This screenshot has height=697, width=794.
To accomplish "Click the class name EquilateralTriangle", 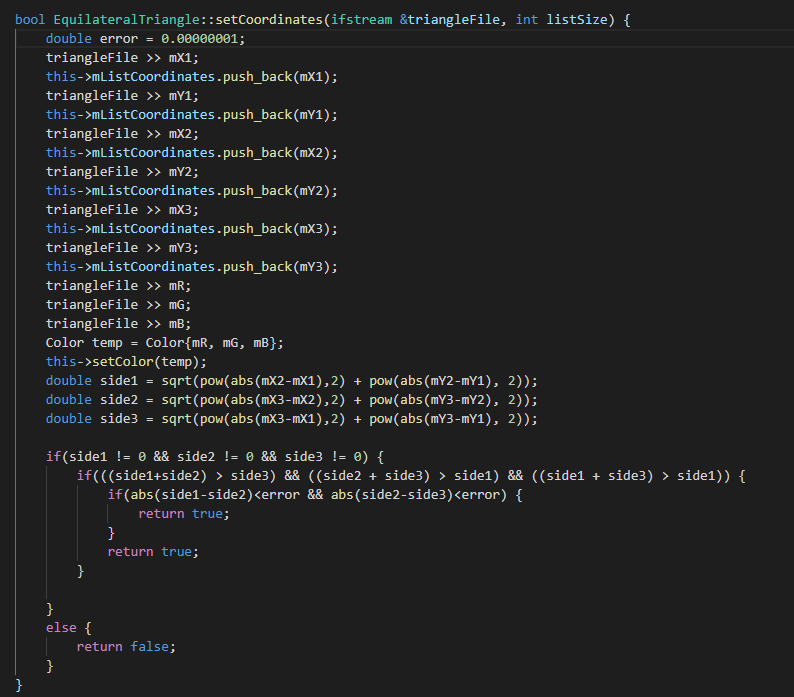I will [x=127, y=20].
